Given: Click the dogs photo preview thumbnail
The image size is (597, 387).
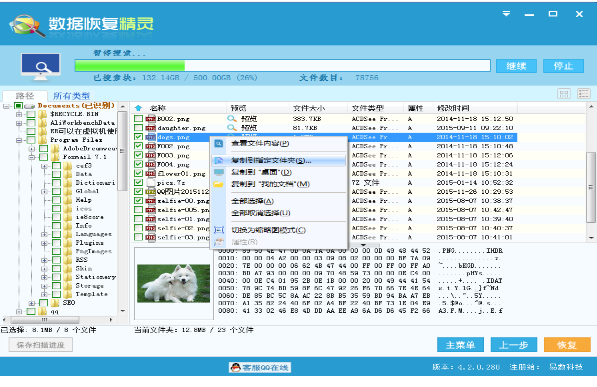Looking at the screenshot, I should click(173, 283).
